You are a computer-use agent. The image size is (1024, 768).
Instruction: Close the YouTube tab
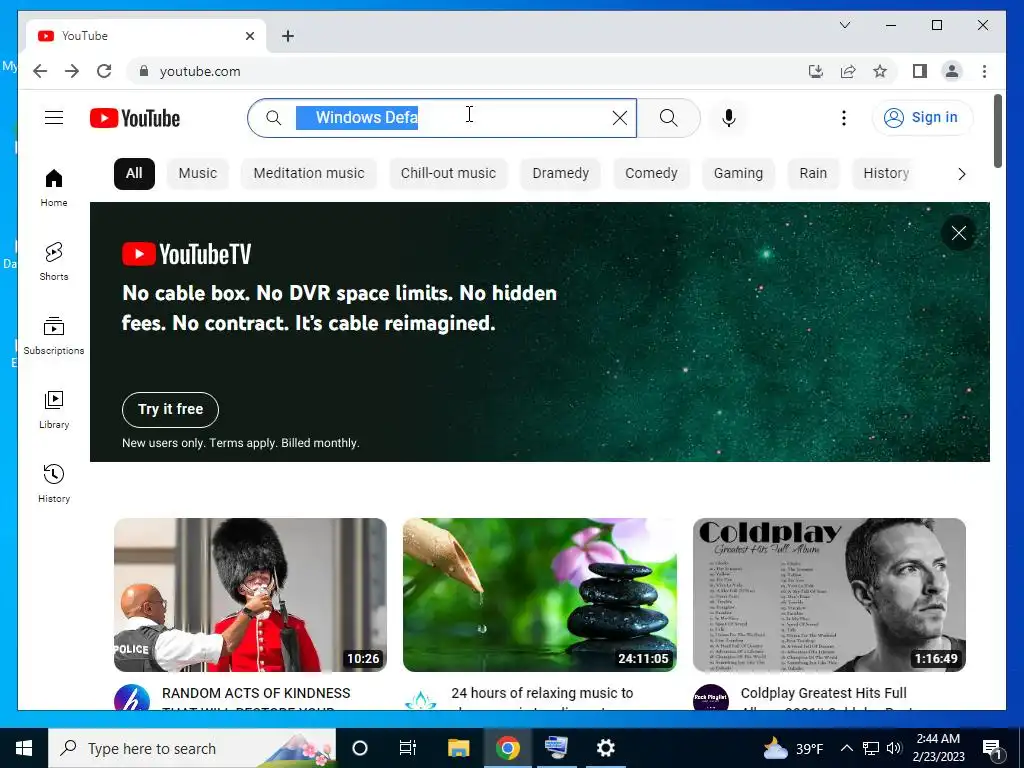[x=249, y=36]
